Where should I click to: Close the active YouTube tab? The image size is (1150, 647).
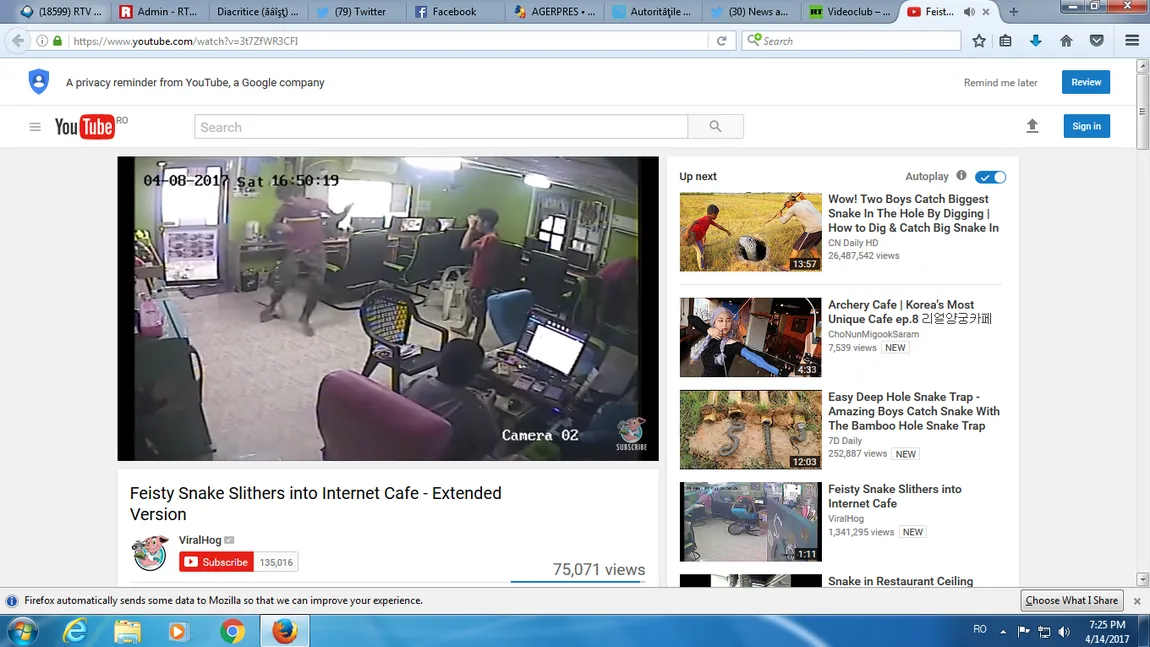click(986, 12)
